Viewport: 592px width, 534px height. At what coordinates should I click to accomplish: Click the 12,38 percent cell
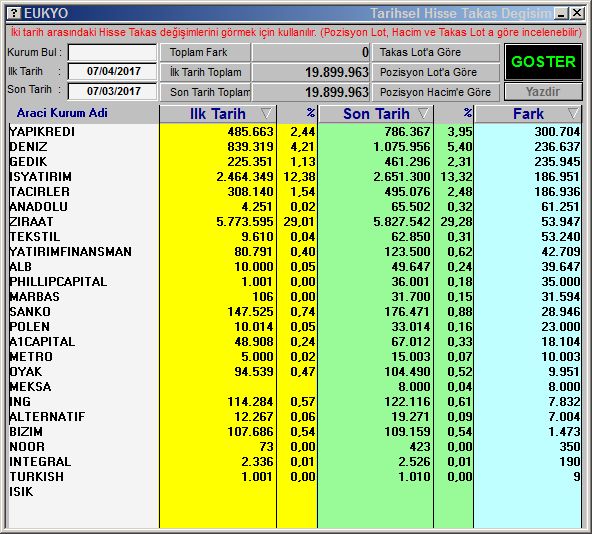(x=299, y=177)
